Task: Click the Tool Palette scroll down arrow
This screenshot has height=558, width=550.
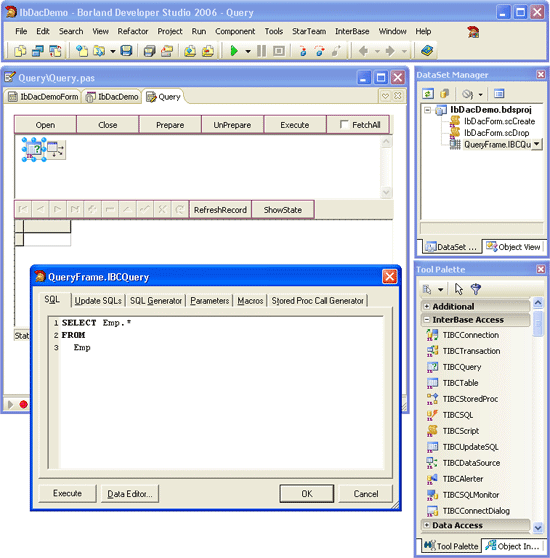Action: click(538, 527)
